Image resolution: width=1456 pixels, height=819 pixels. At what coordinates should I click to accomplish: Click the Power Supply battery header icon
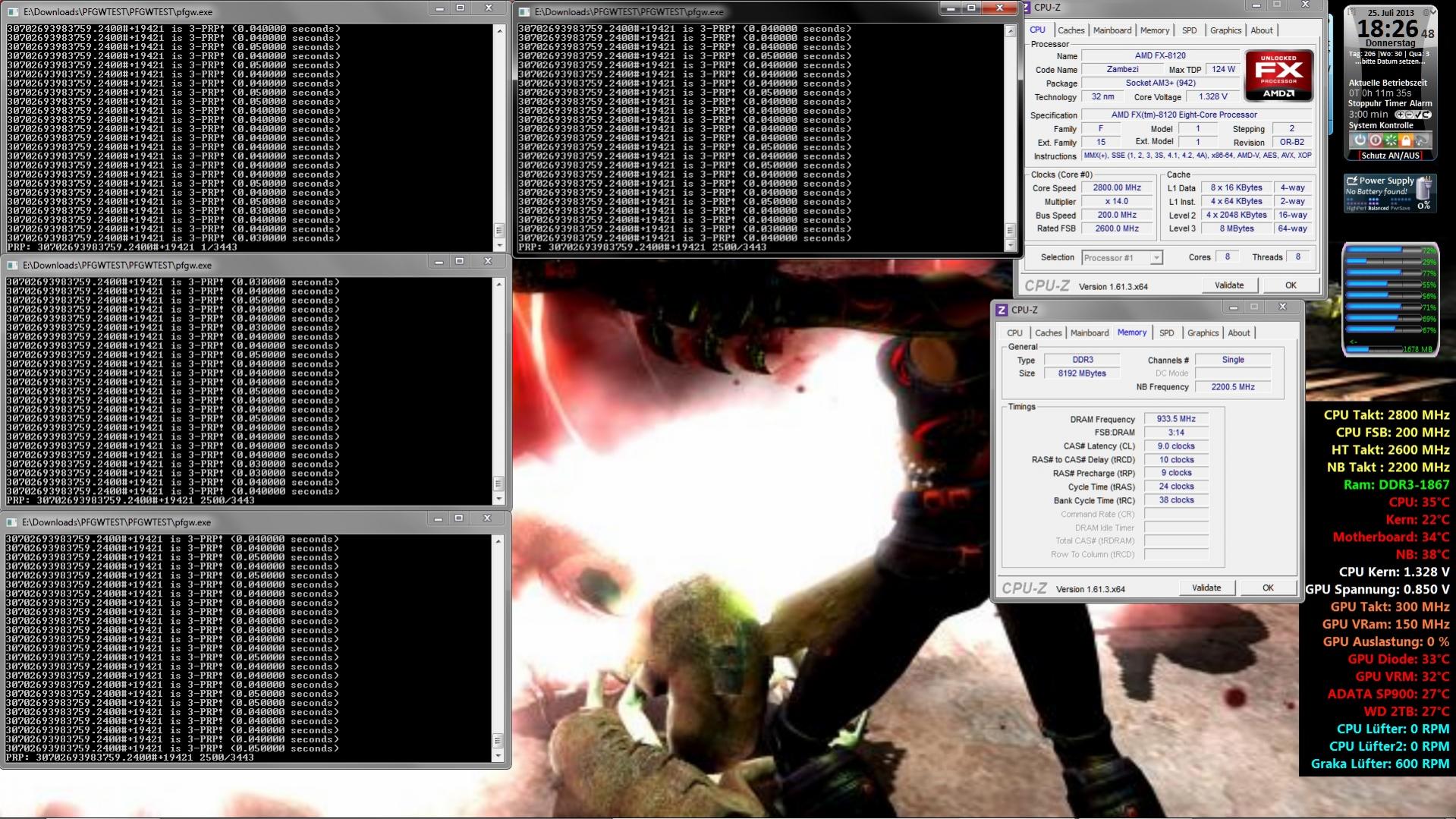pyautogui.click(x=1351, y=181)
